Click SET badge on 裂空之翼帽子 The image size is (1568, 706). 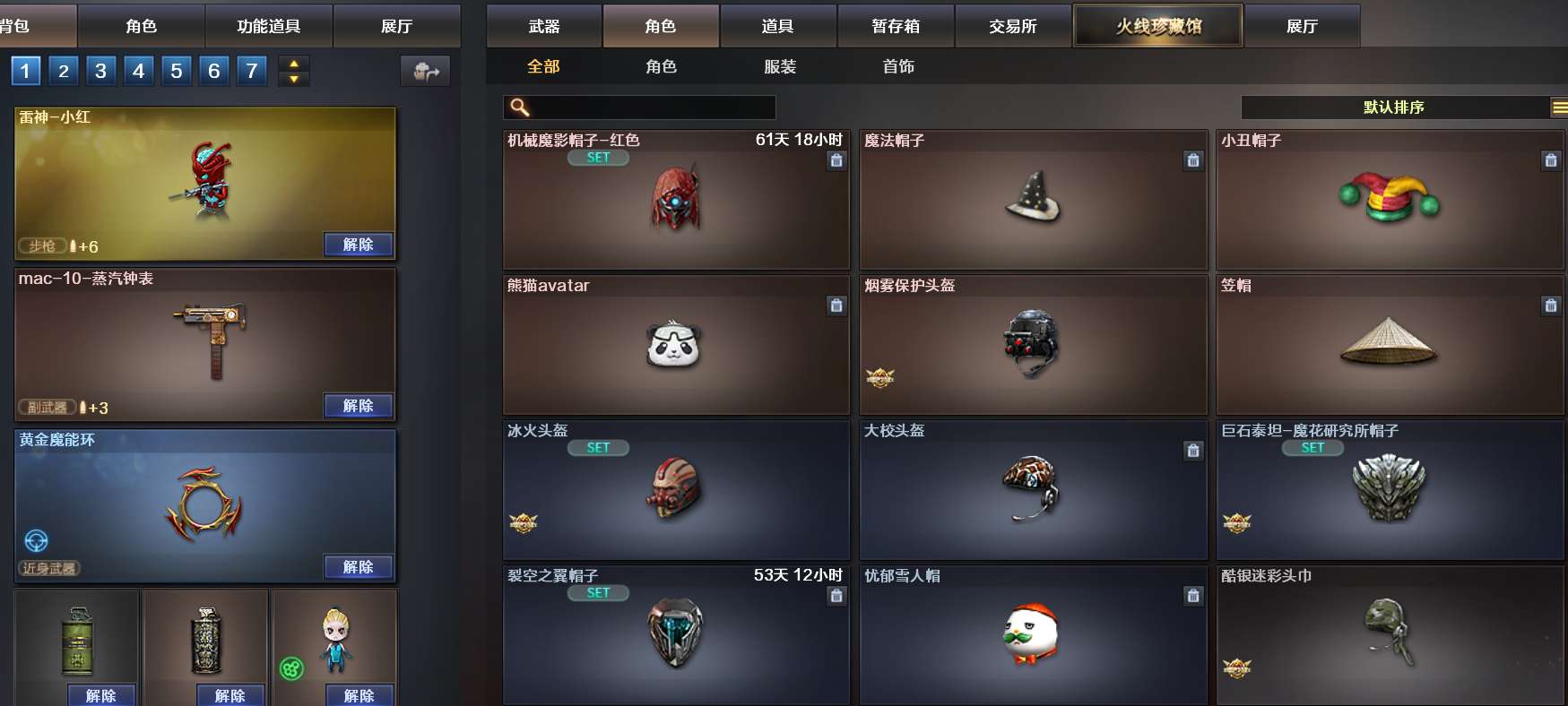[x=598, y=593]
